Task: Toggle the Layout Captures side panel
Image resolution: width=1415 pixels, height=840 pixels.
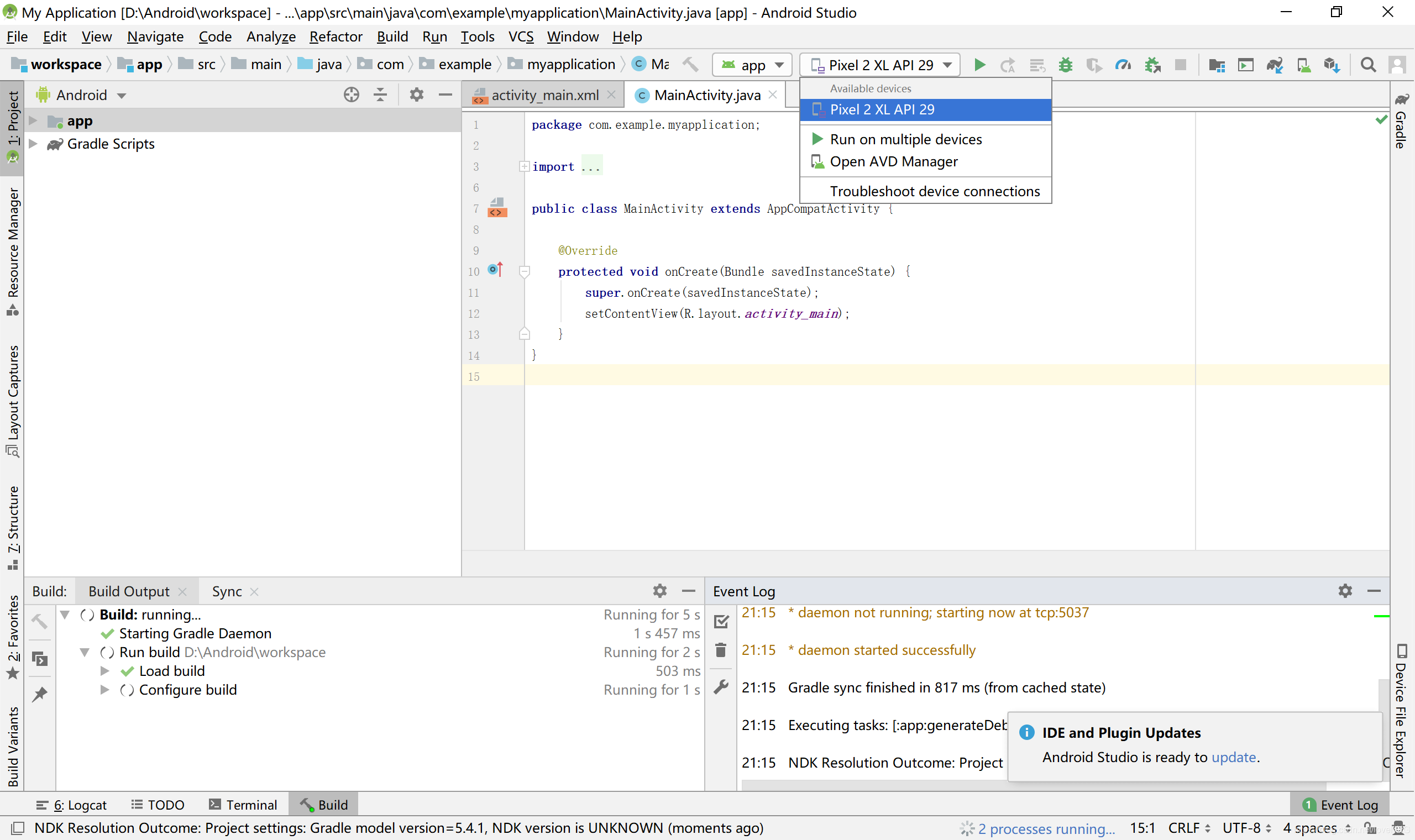Action: coord(13,401)
